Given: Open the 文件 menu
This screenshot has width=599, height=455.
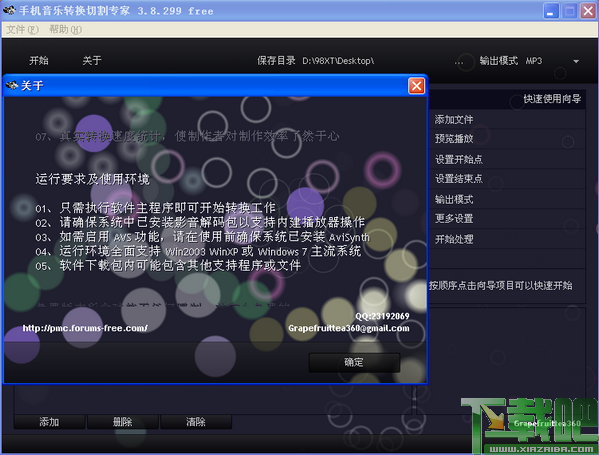Looking at the screenshot, I should pyautogui.click(x=23, y=29).
